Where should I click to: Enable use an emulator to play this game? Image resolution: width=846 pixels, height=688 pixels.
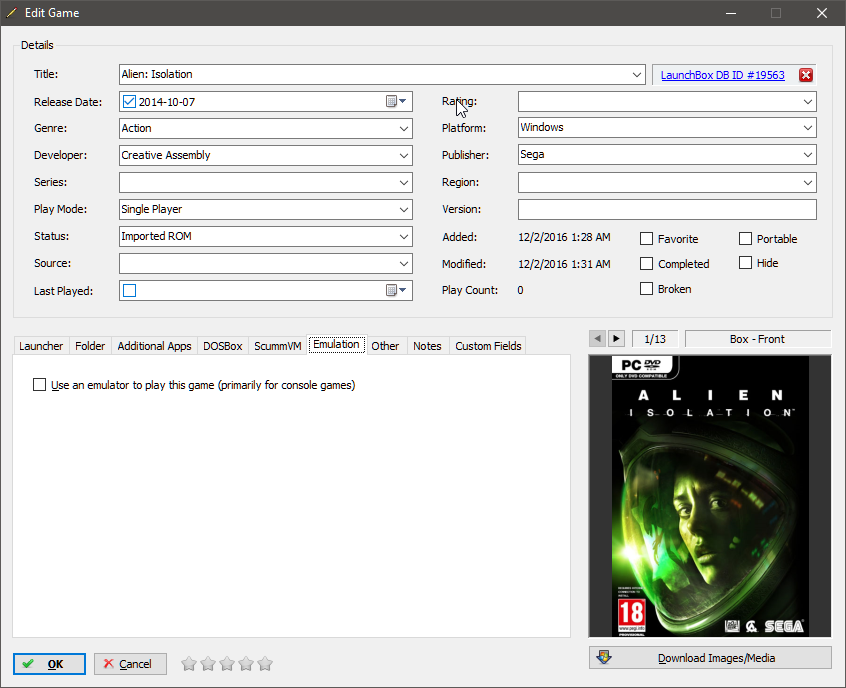click(39, 385)
